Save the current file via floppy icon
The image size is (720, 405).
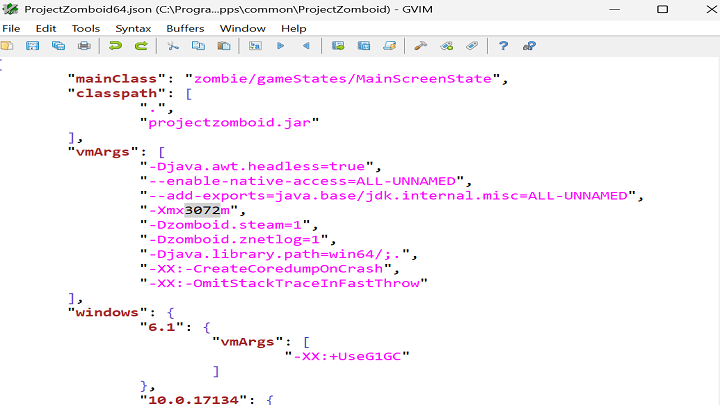coord(33,46)
